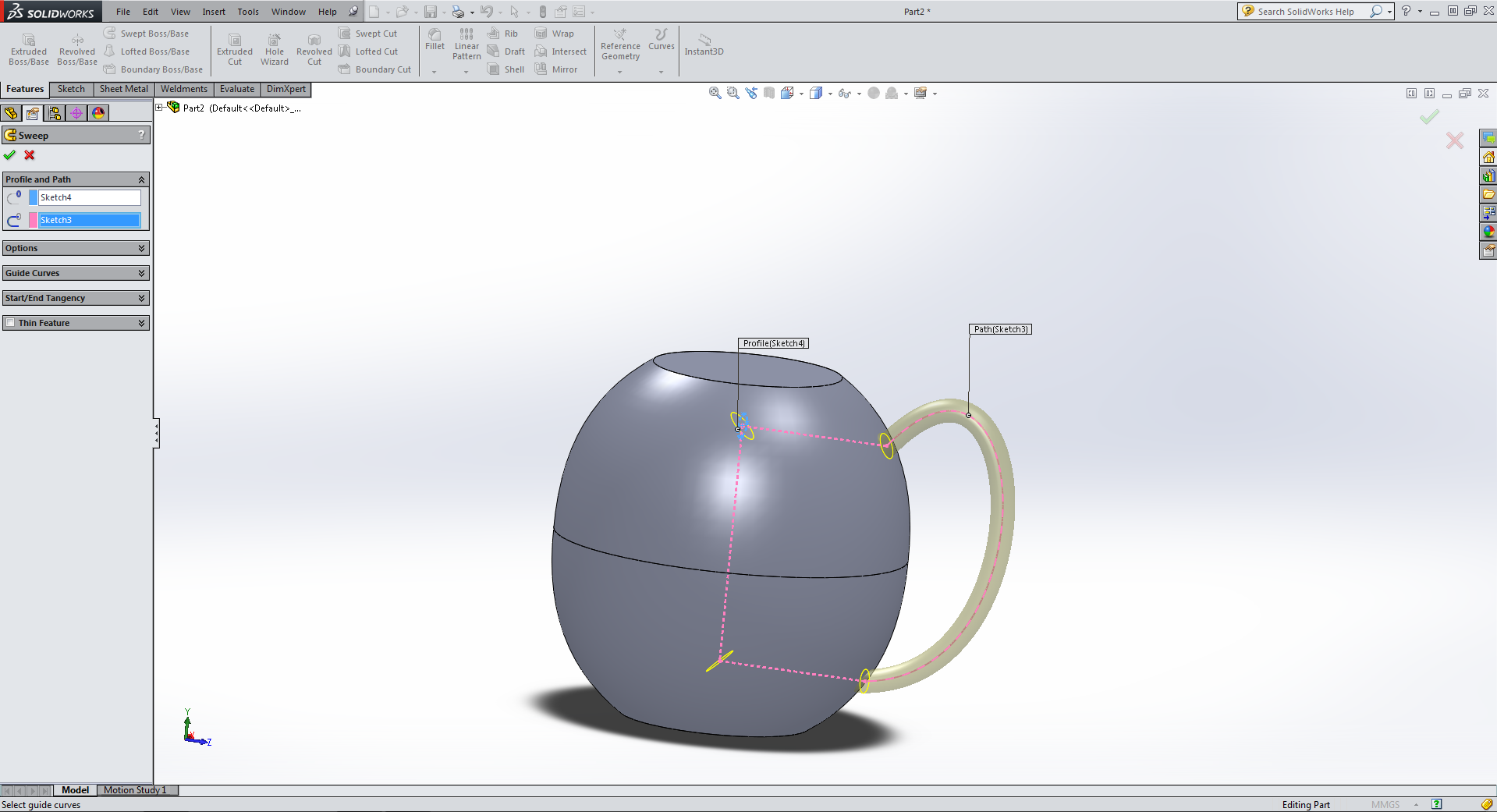Accept the Sweep with green checkmark

[x=10, y=155]
